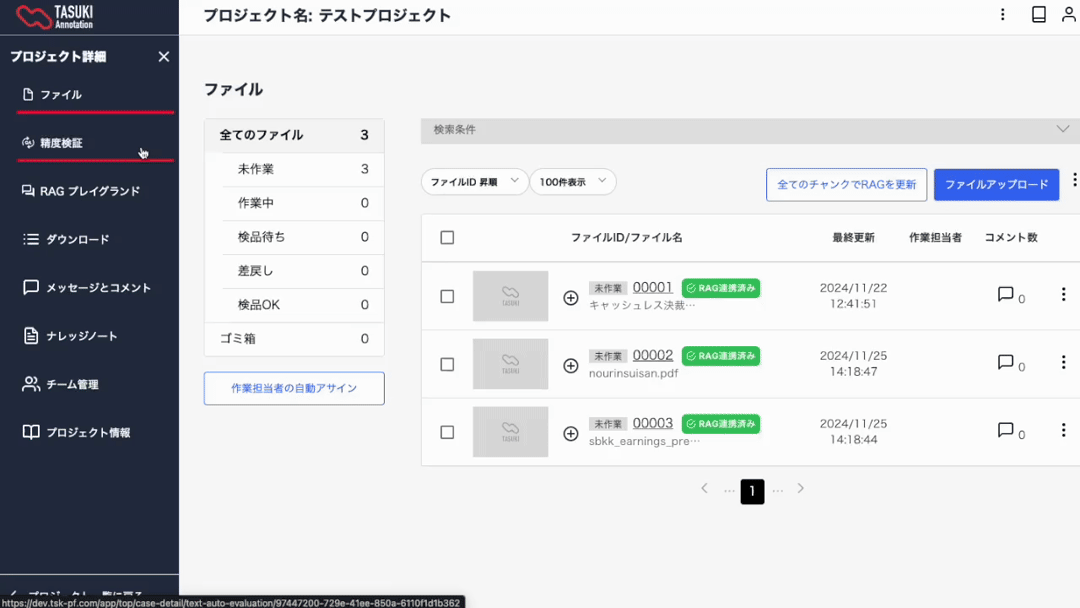This screenshot has width=1080, height=608.
Task: Toggle the select-all files checkbox
Action: tap(447, 238)
